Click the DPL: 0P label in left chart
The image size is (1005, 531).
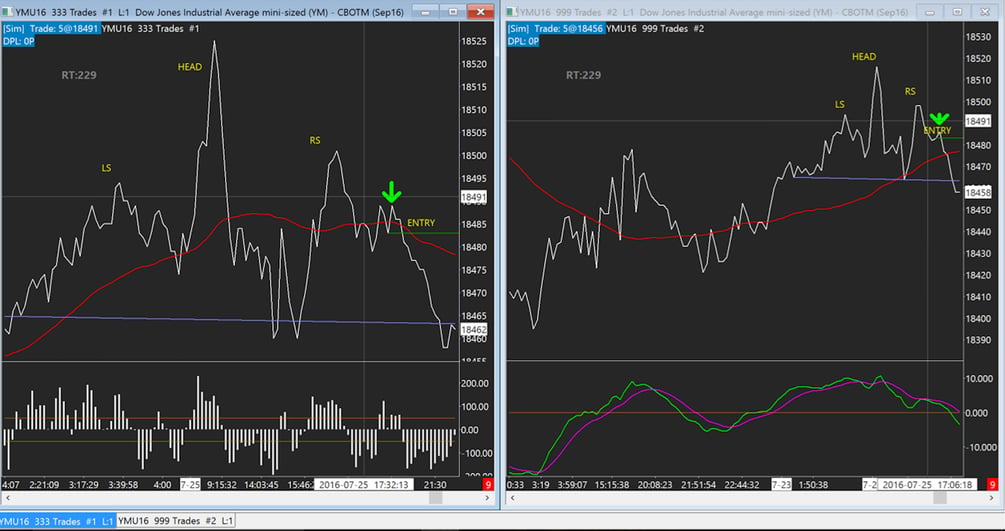click(x=19, y=41)
